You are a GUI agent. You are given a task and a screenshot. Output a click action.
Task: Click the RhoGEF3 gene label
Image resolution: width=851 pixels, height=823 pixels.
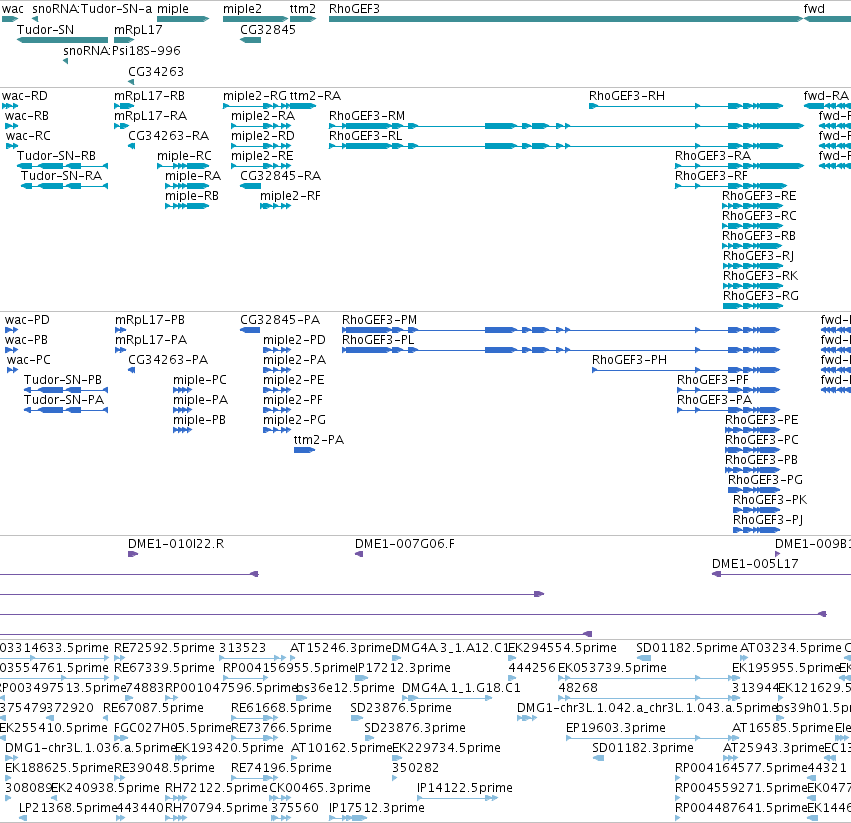click(354, 9)
